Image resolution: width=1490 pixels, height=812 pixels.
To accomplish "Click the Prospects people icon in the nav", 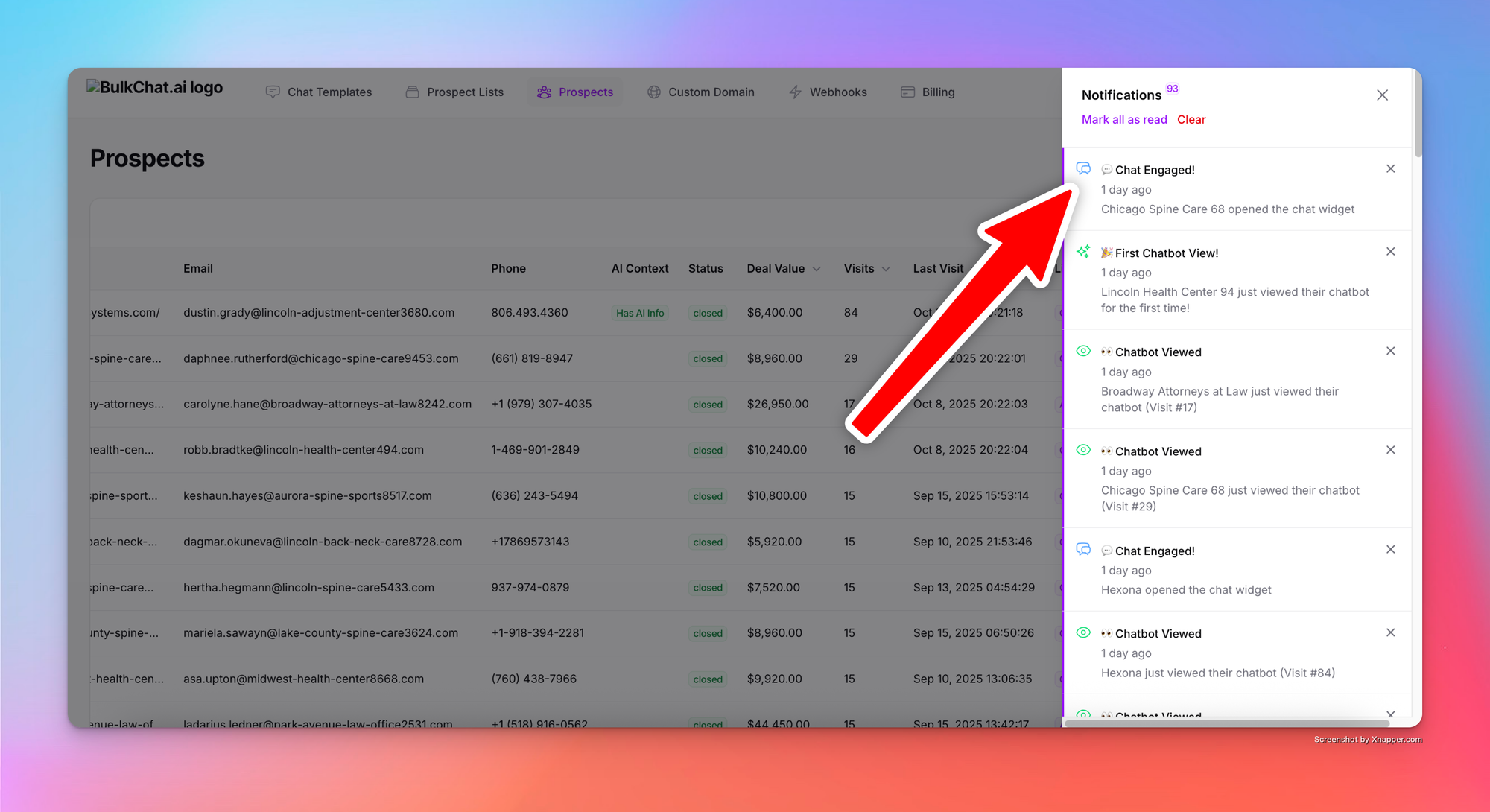I will point(545,92).
